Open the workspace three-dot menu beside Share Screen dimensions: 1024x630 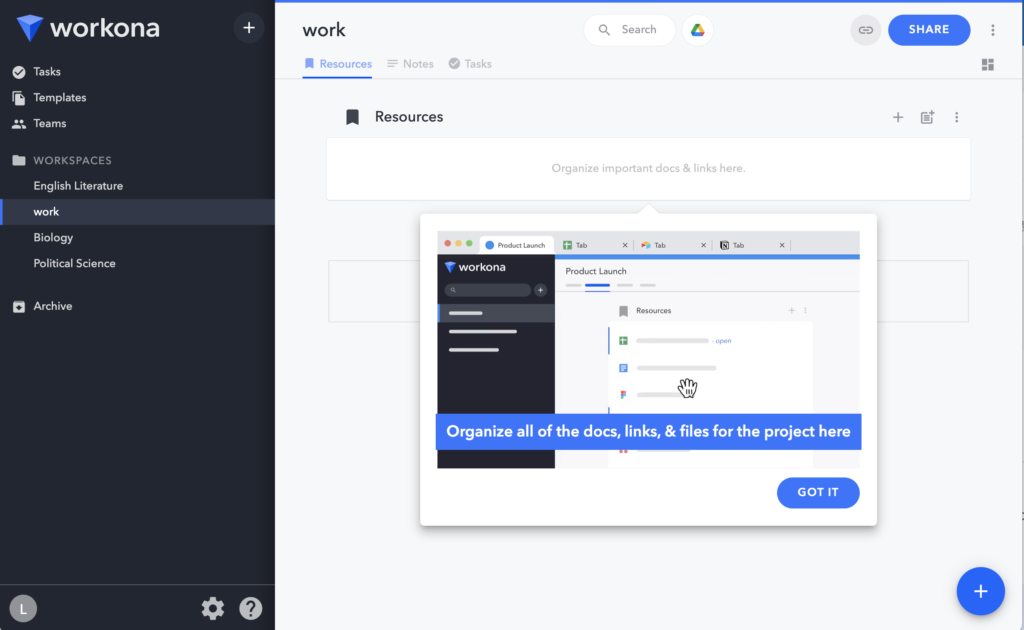pyautogui.click(x=993, y=30)
